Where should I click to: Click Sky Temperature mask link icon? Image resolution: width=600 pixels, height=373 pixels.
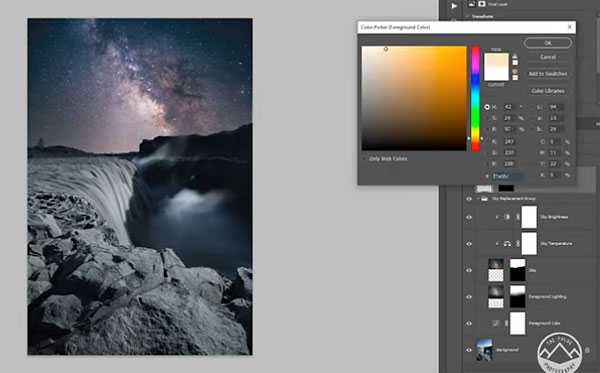pyautogui.click(x=518, y=244)
